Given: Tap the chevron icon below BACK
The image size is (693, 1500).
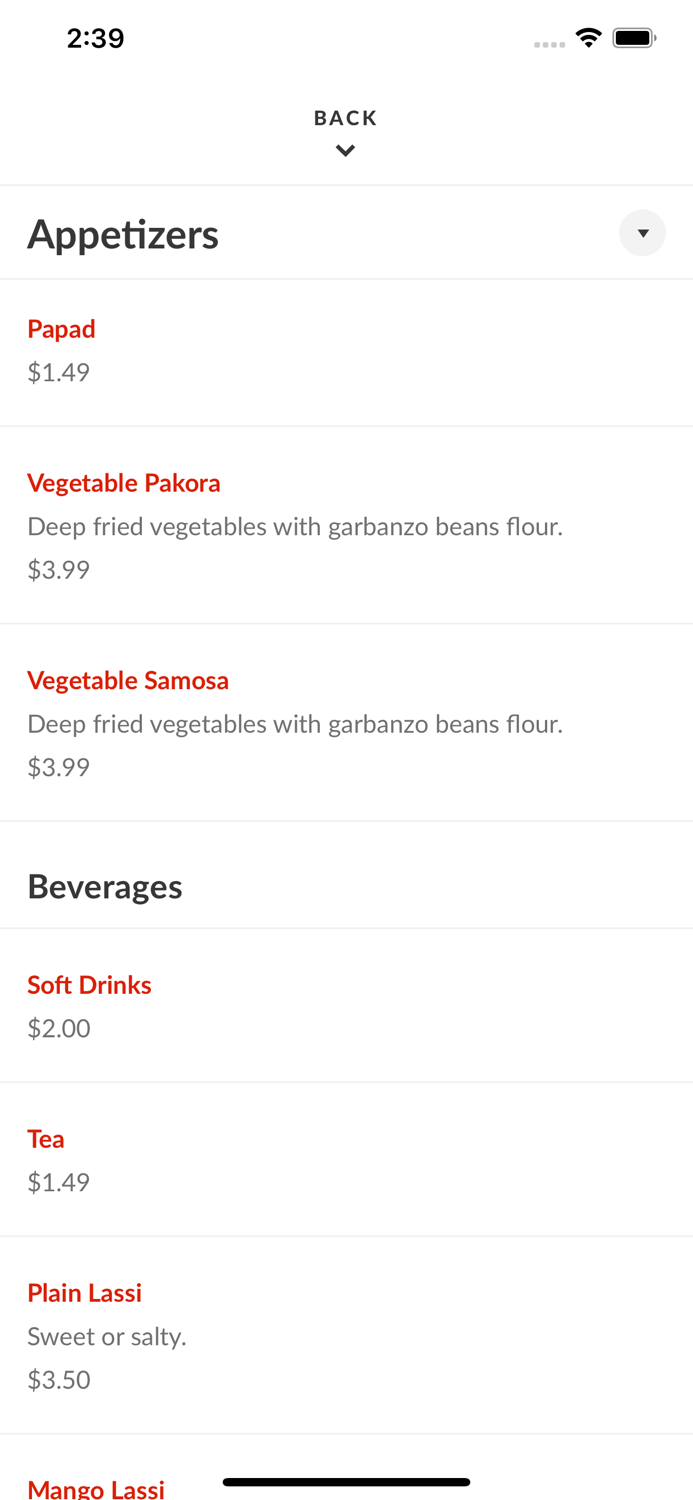Looking at the screenshot, I should (345, 150).
